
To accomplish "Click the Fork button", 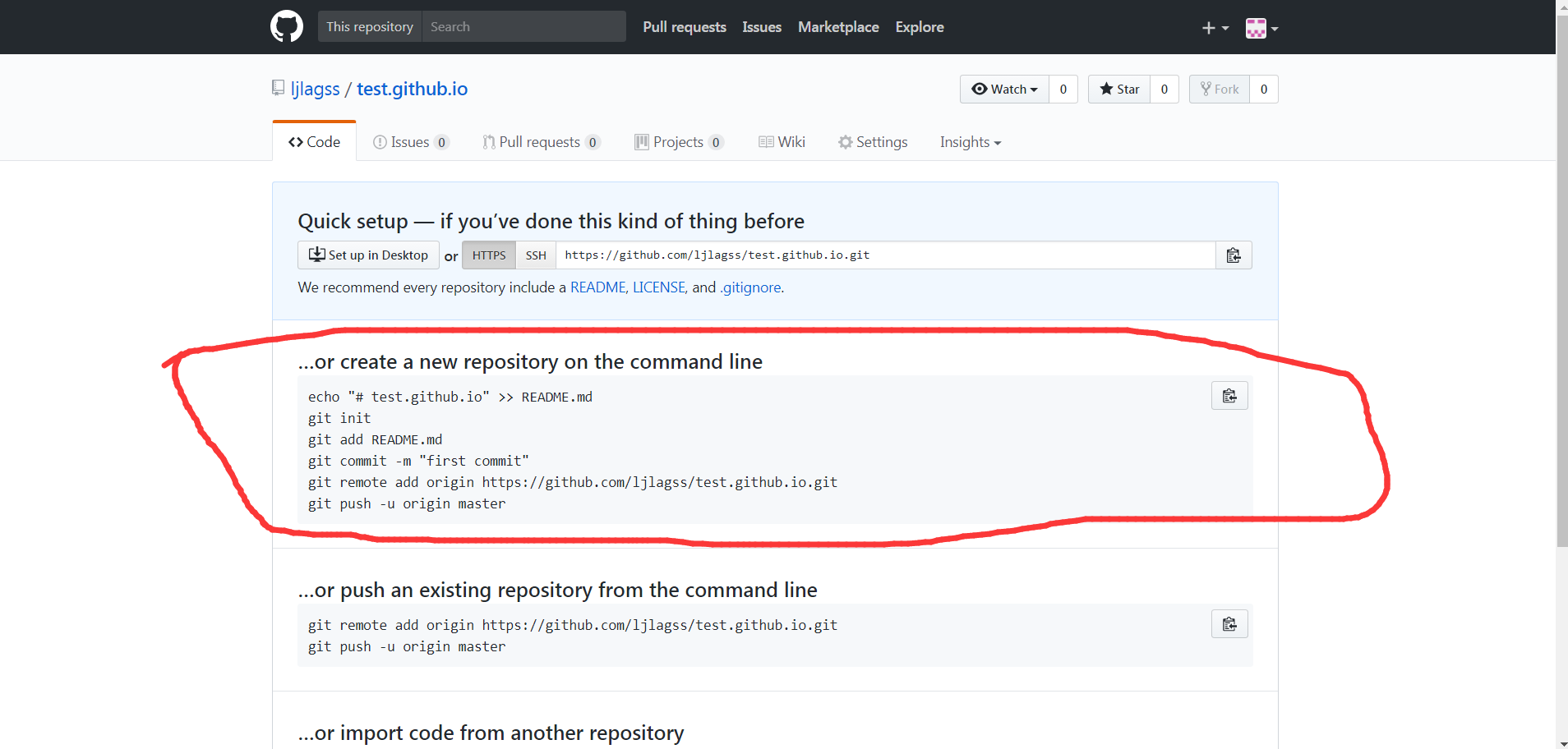I will [x=1220, y=89].
